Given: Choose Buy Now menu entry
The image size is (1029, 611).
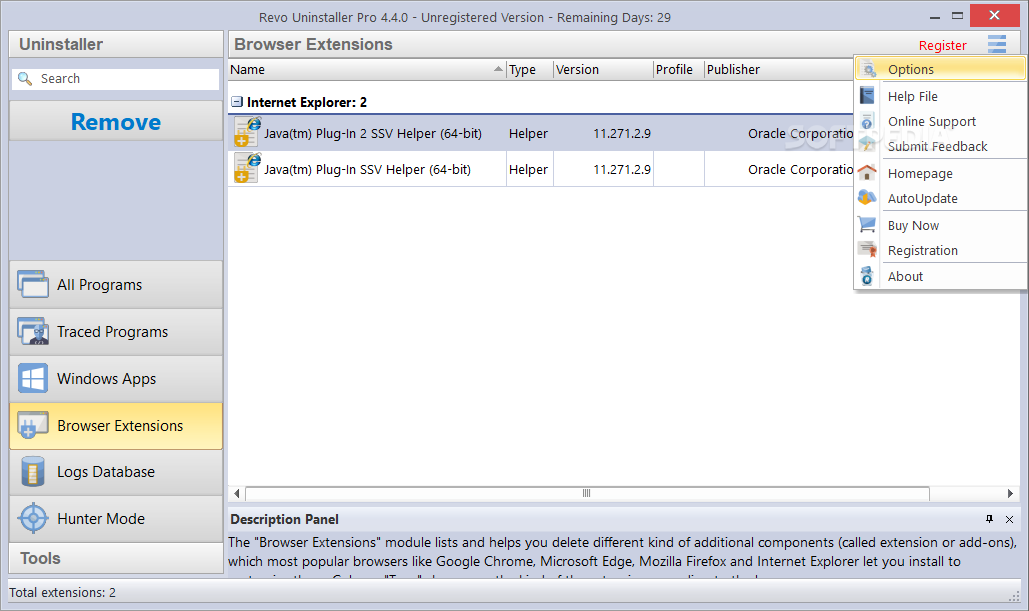Looking at the screenshot, I should pos(940,225).
